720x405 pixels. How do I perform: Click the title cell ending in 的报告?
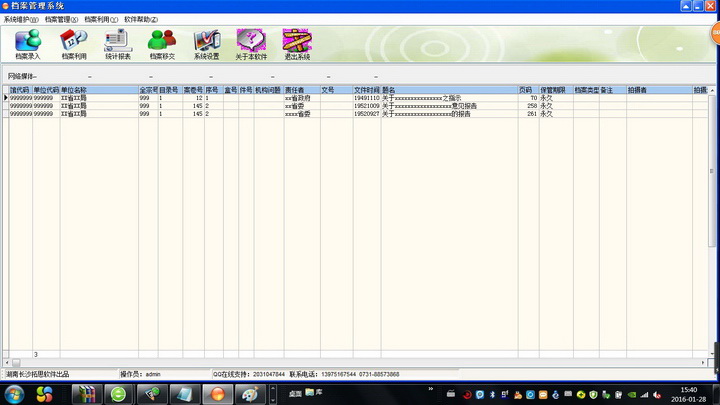pos(450,114)
